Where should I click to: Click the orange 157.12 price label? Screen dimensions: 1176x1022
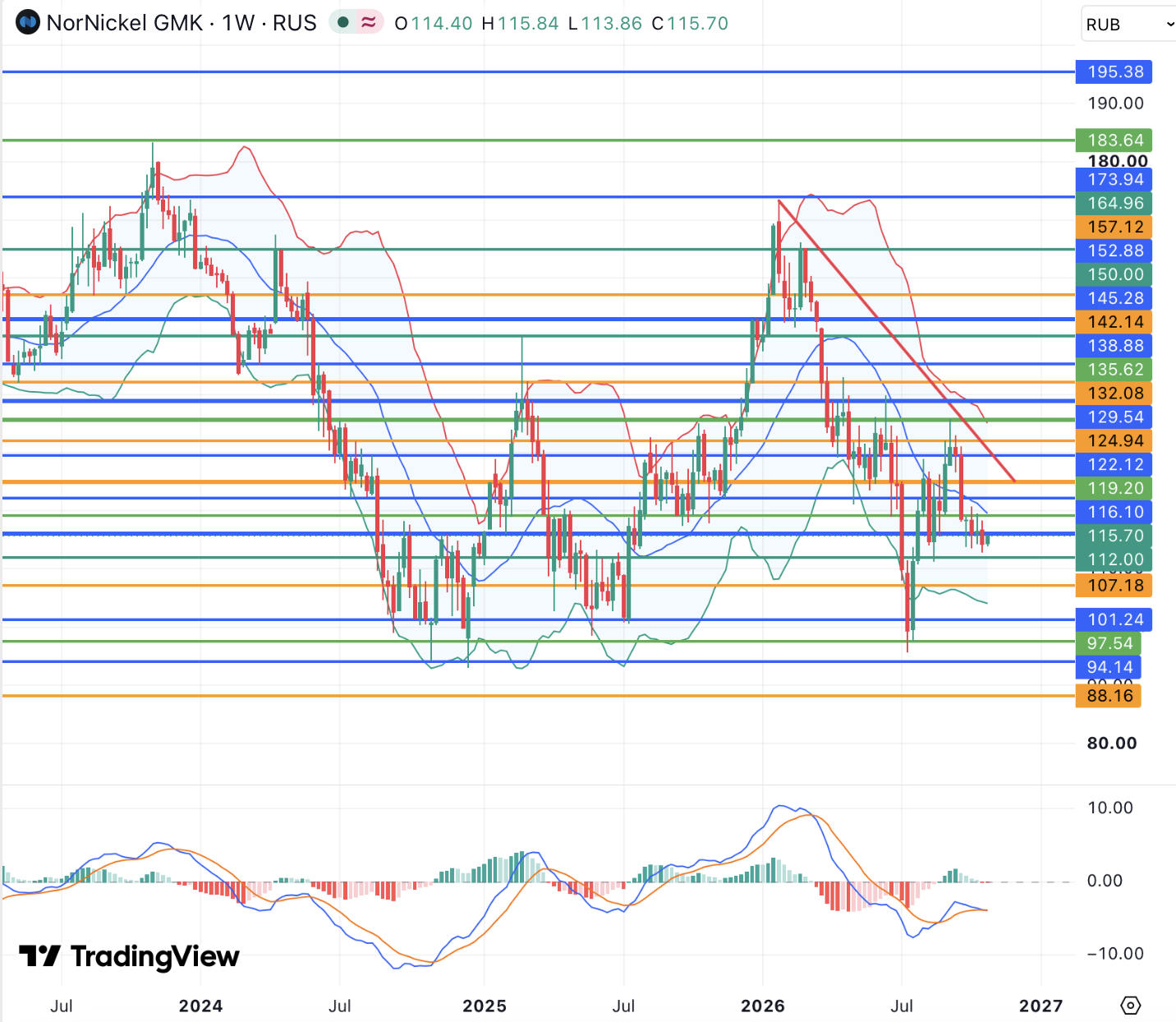point(1114,227)
